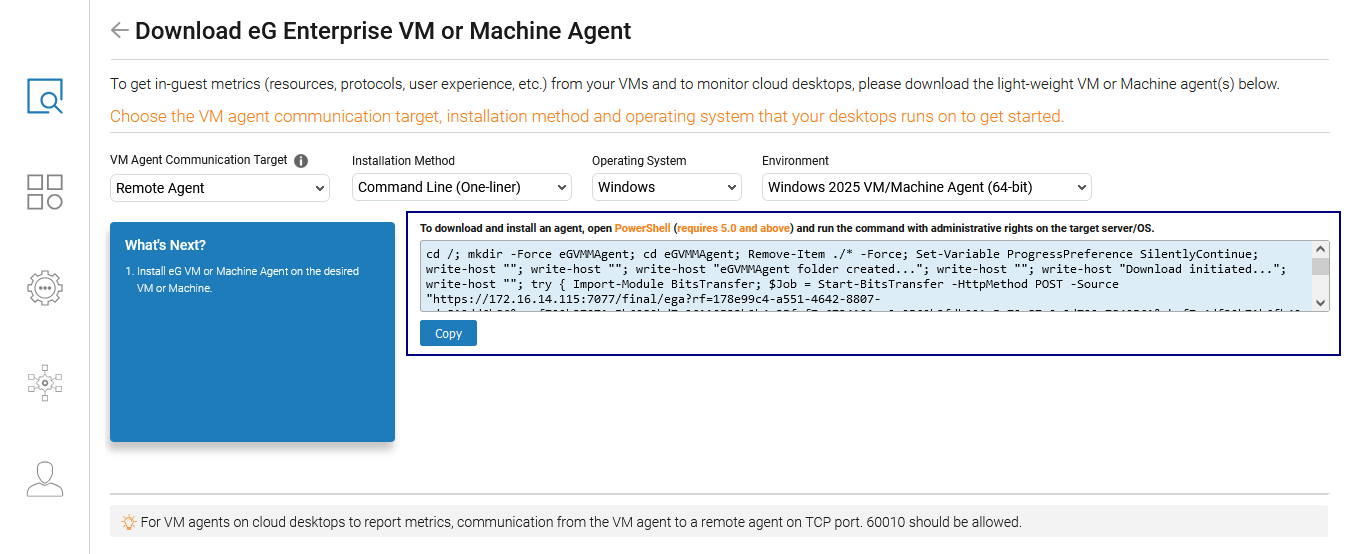Click the 'What's Next?' heading
Viewport: 1349px width, 554px height.
(x=165, y=245)
